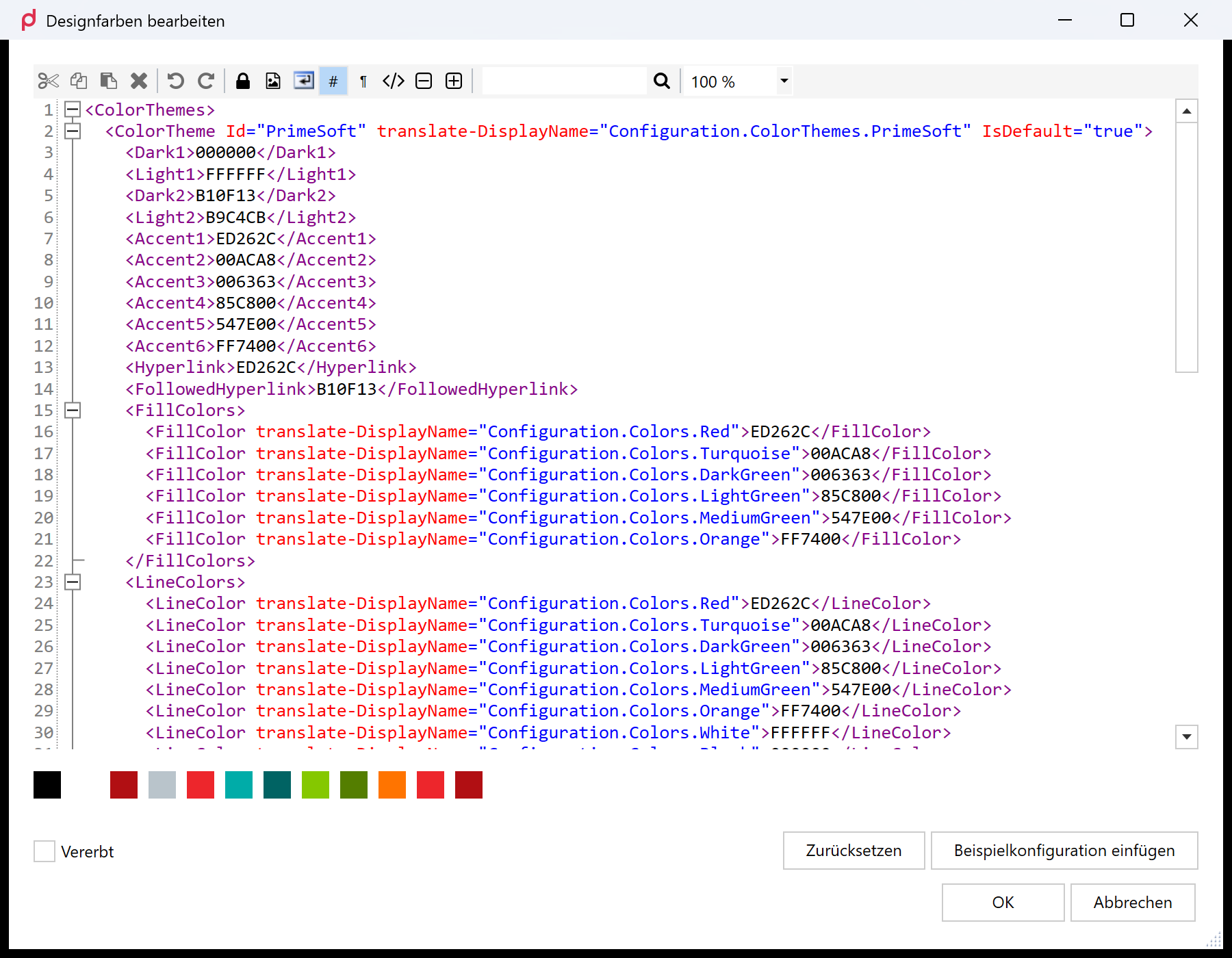Collapse the ColorThemes root node
1232x958 pixels.
point(72,109)
